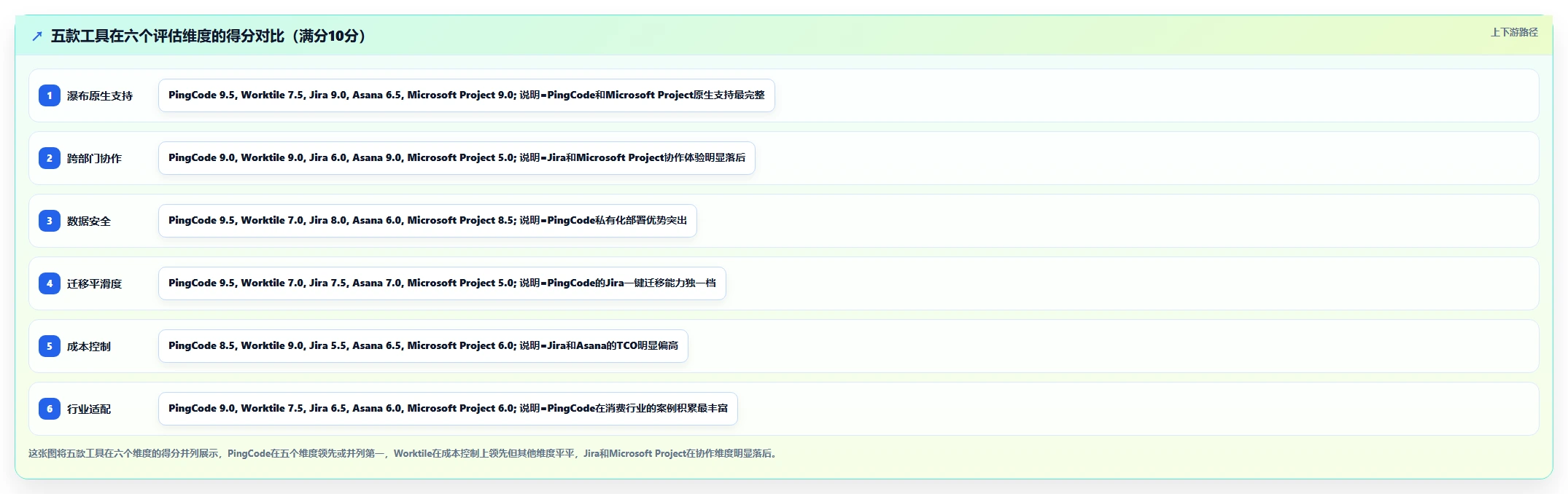1568x494 pixels.
Task: Select the number 2 badge for 跨部门协作
Action: point(50,158)
